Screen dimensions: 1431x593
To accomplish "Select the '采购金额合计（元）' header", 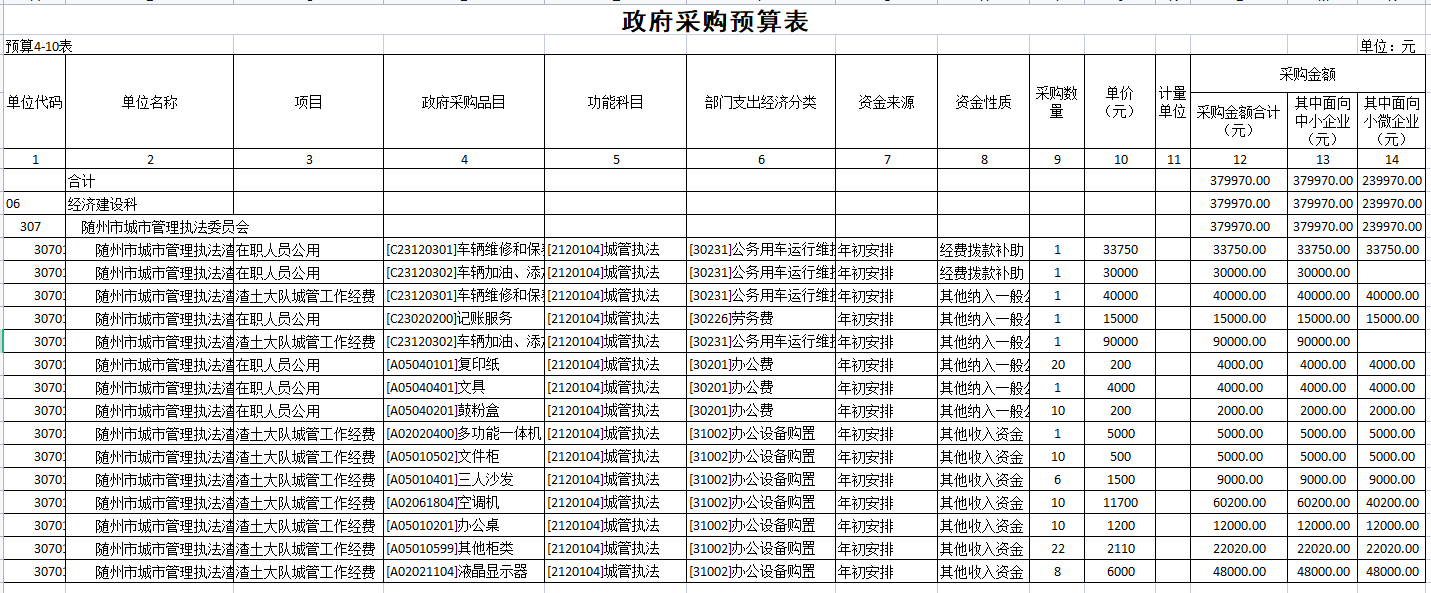I will [1240, 122].
